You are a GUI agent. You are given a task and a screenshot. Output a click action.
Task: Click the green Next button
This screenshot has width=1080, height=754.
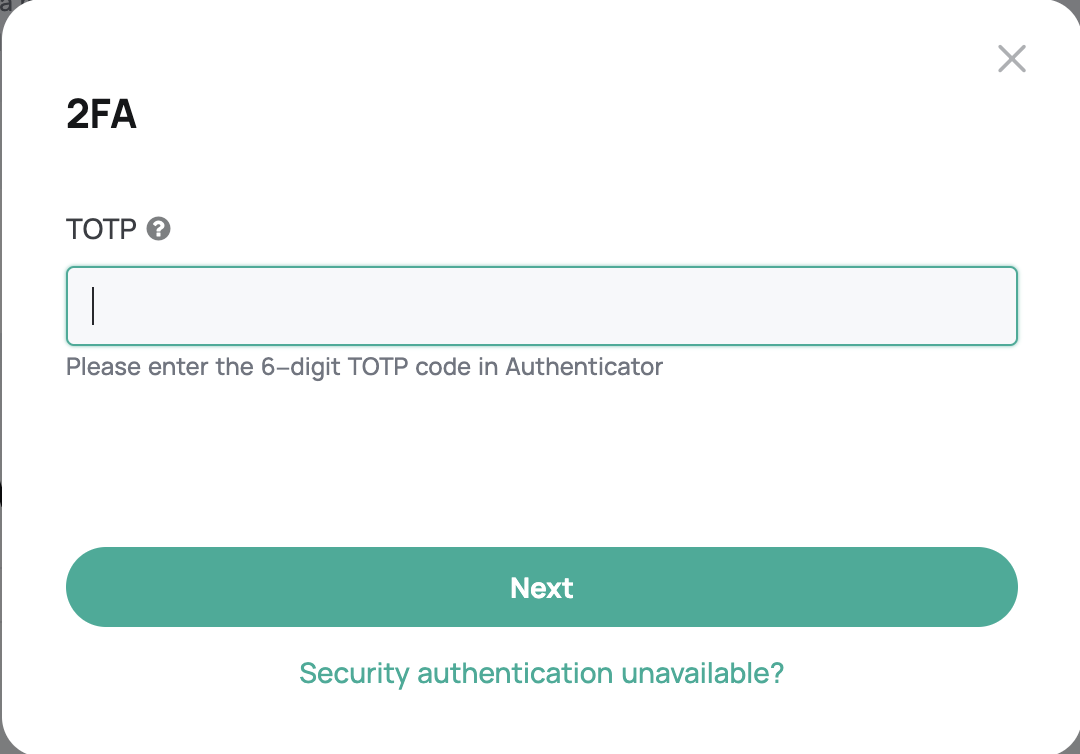[x=541, y=587]
